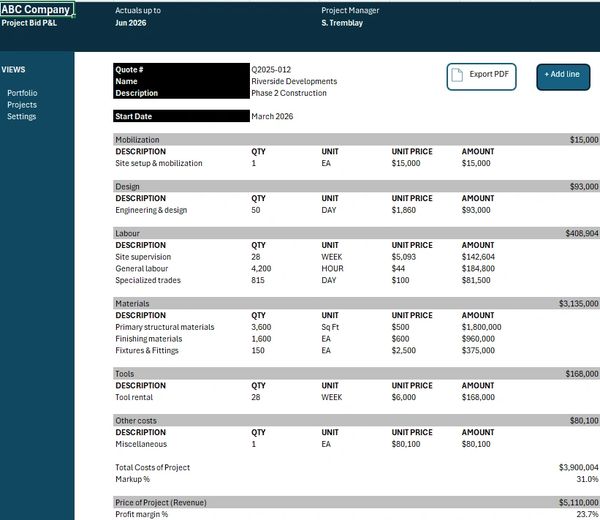Select the Markup % label
Viewport: 600px width, 520px height.
pos(132,479)
